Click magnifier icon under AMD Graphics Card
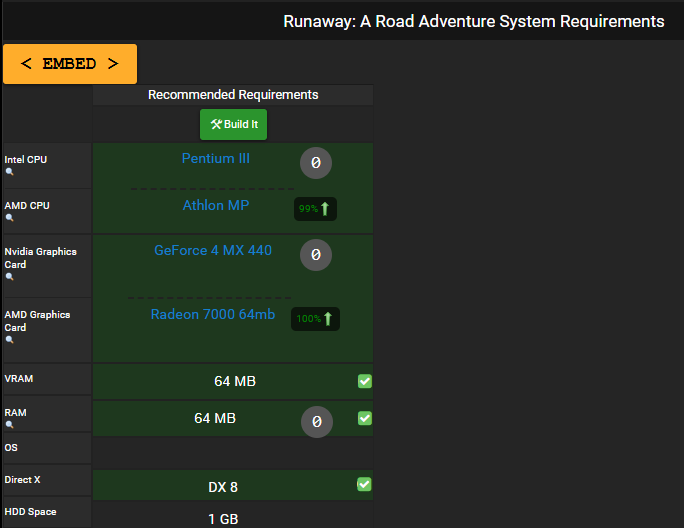684x528 pixels. pyautogui.click(x=9, y=339)
